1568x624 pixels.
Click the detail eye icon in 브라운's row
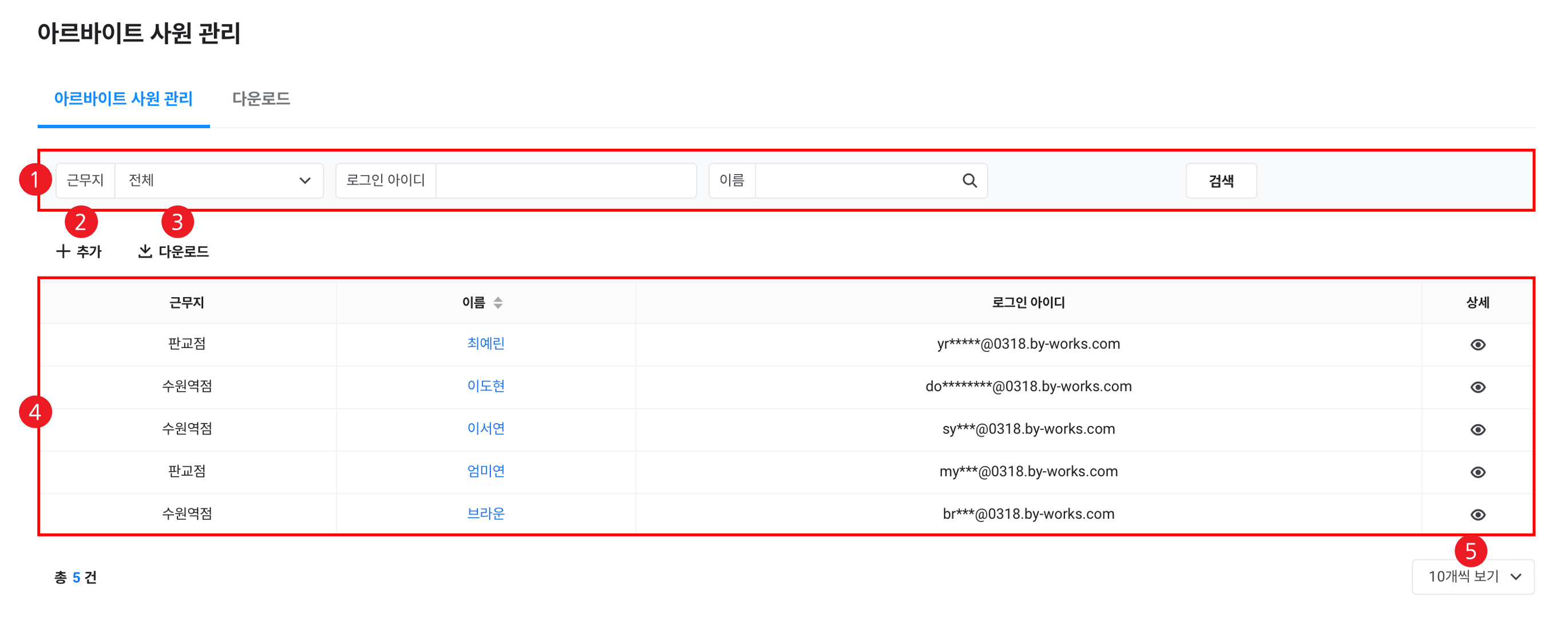click(x=1478, y=515)
